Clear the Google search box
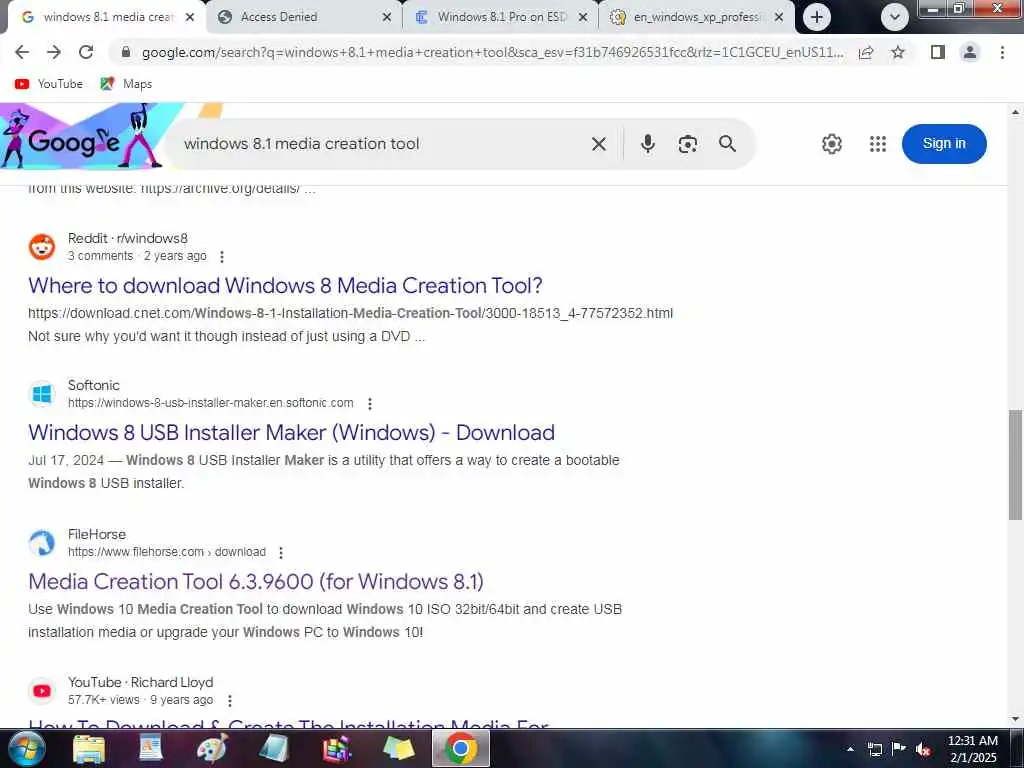This screenshot has width=1024, height=768. [598, 144]
